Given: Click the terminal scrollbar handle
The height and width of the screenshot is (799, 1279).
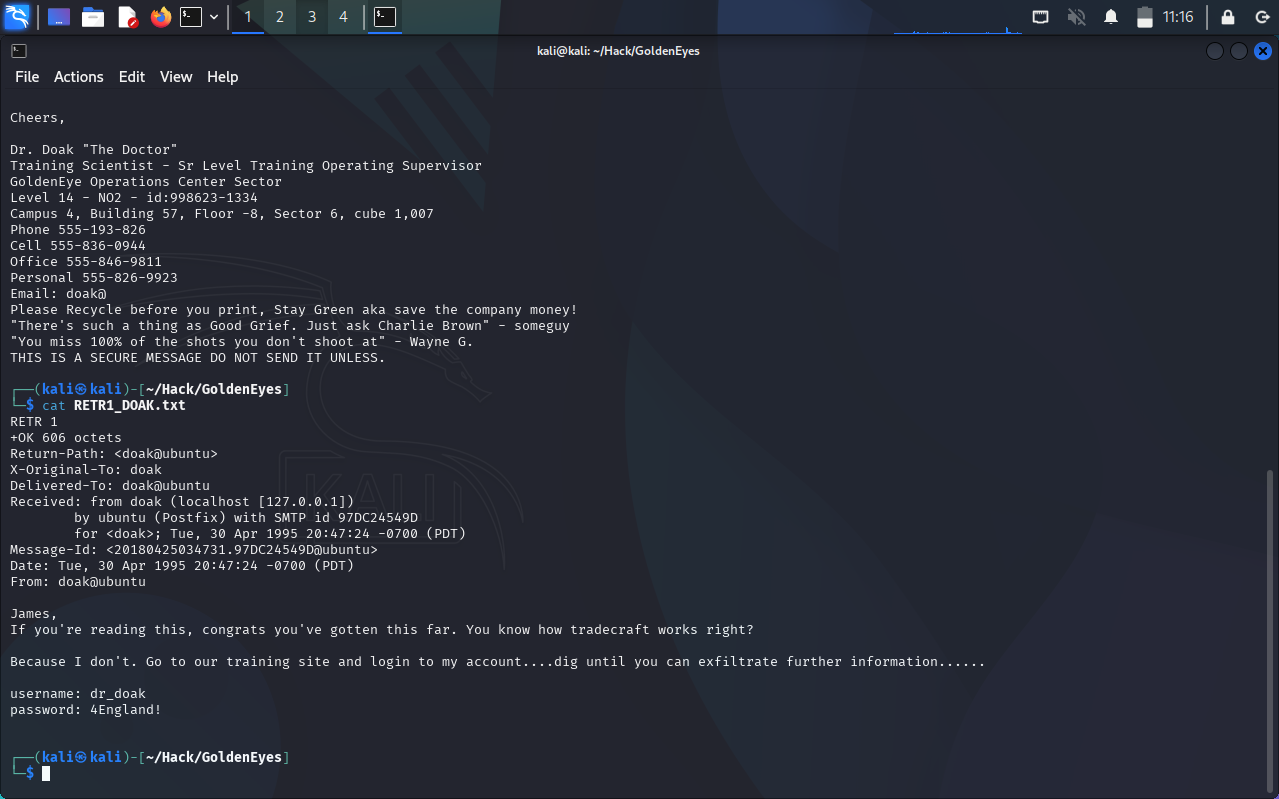Looking at the screenshot, I should (x=1272, y=630).
